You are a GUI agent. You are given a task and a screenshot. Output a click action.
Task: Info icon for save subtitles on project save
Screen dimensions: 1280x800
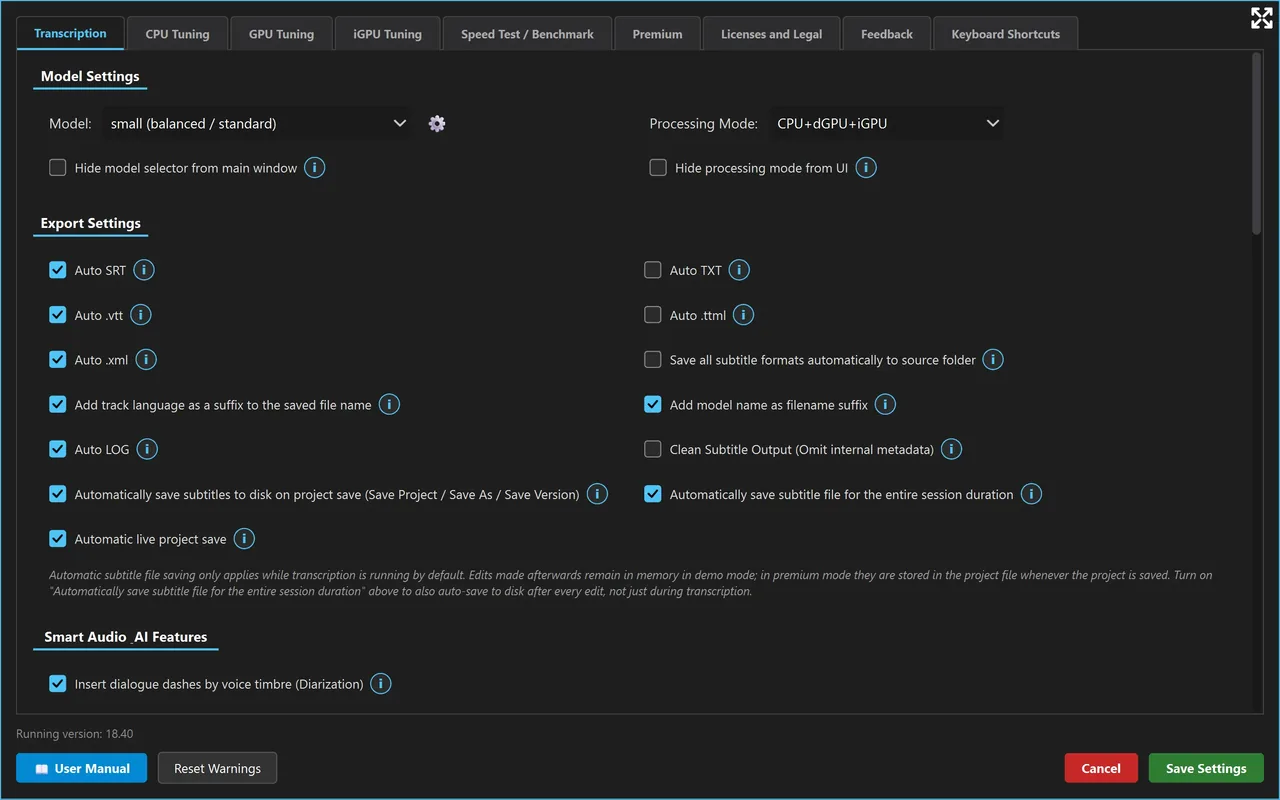click(597, 494)
